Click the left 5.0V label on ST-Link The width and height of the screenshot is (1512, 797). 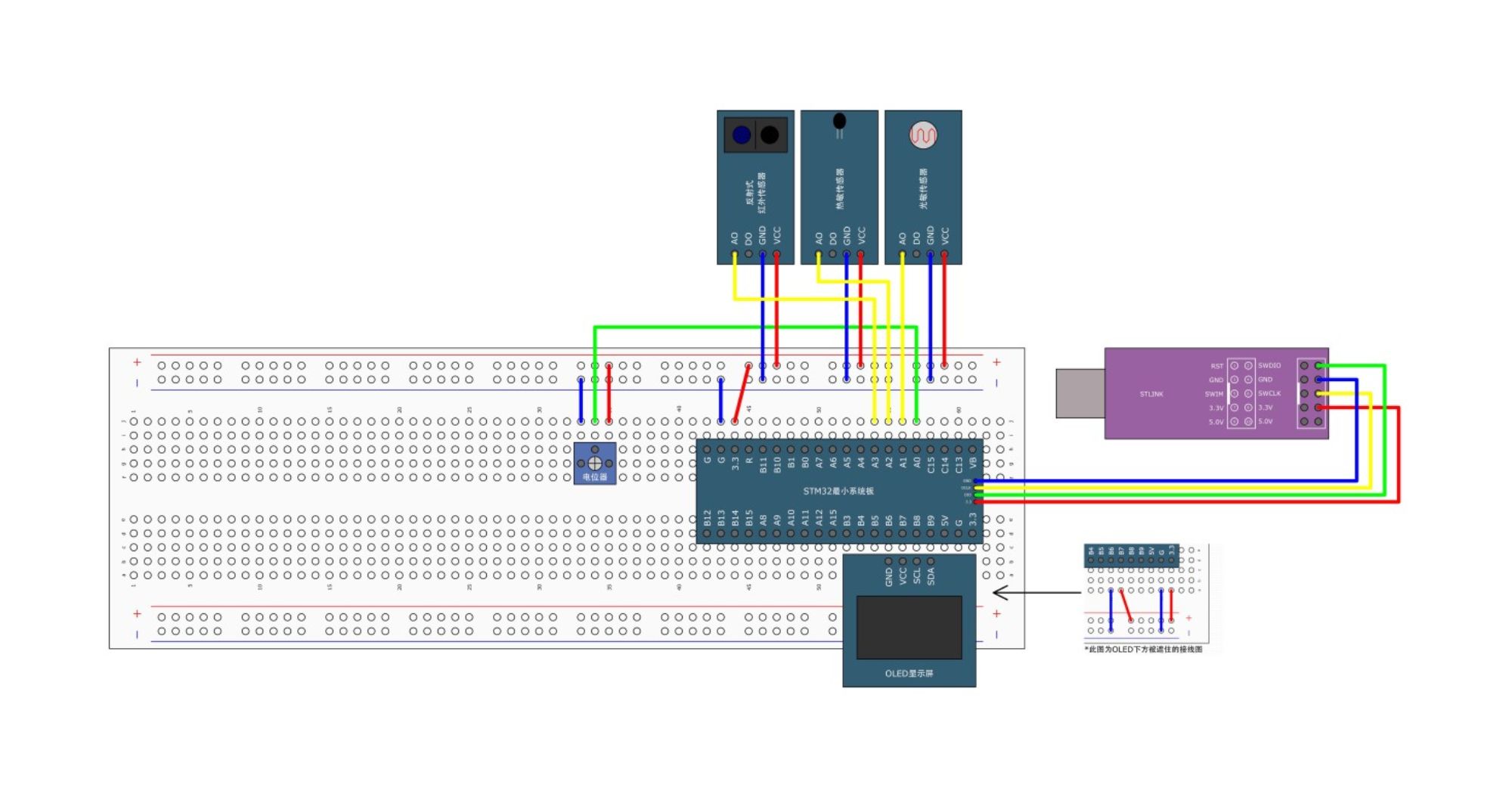coord(1216,422)
